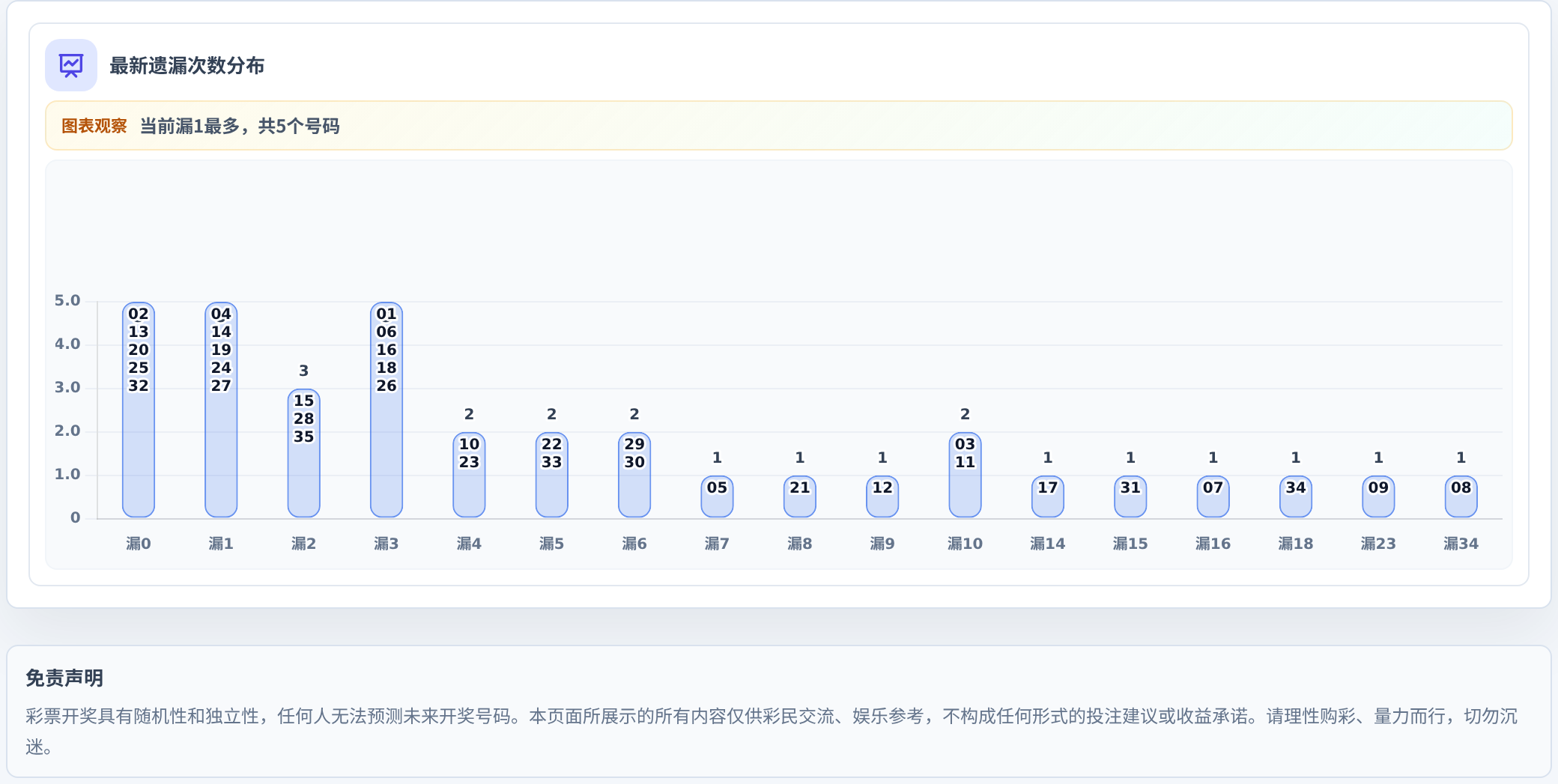Select the bar containing number 08
This screenshot has width=1558, height=784.
coord(1461,496)
